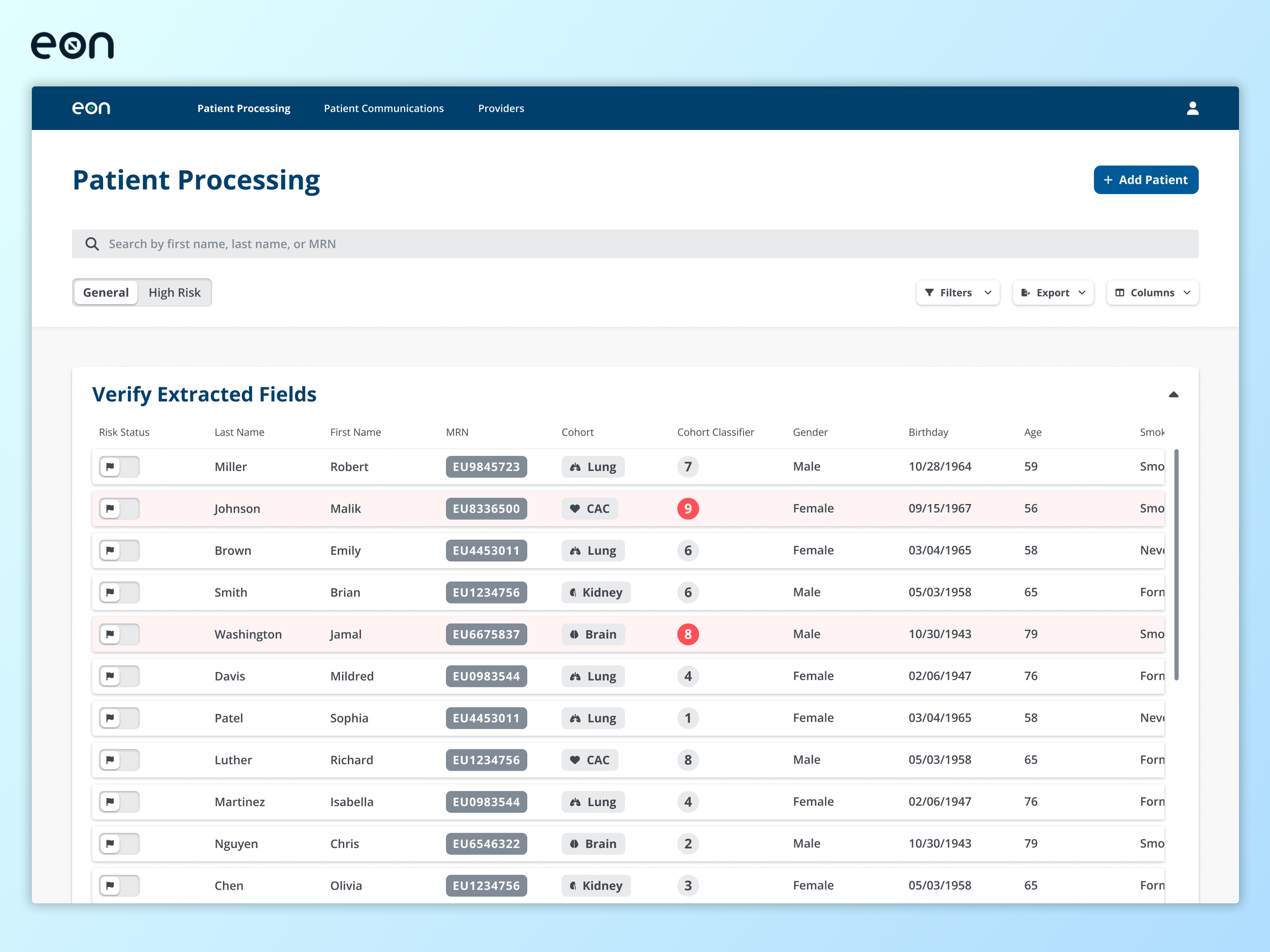
Task: Toggle the risk flag for Davis
Action: point(119,676)
